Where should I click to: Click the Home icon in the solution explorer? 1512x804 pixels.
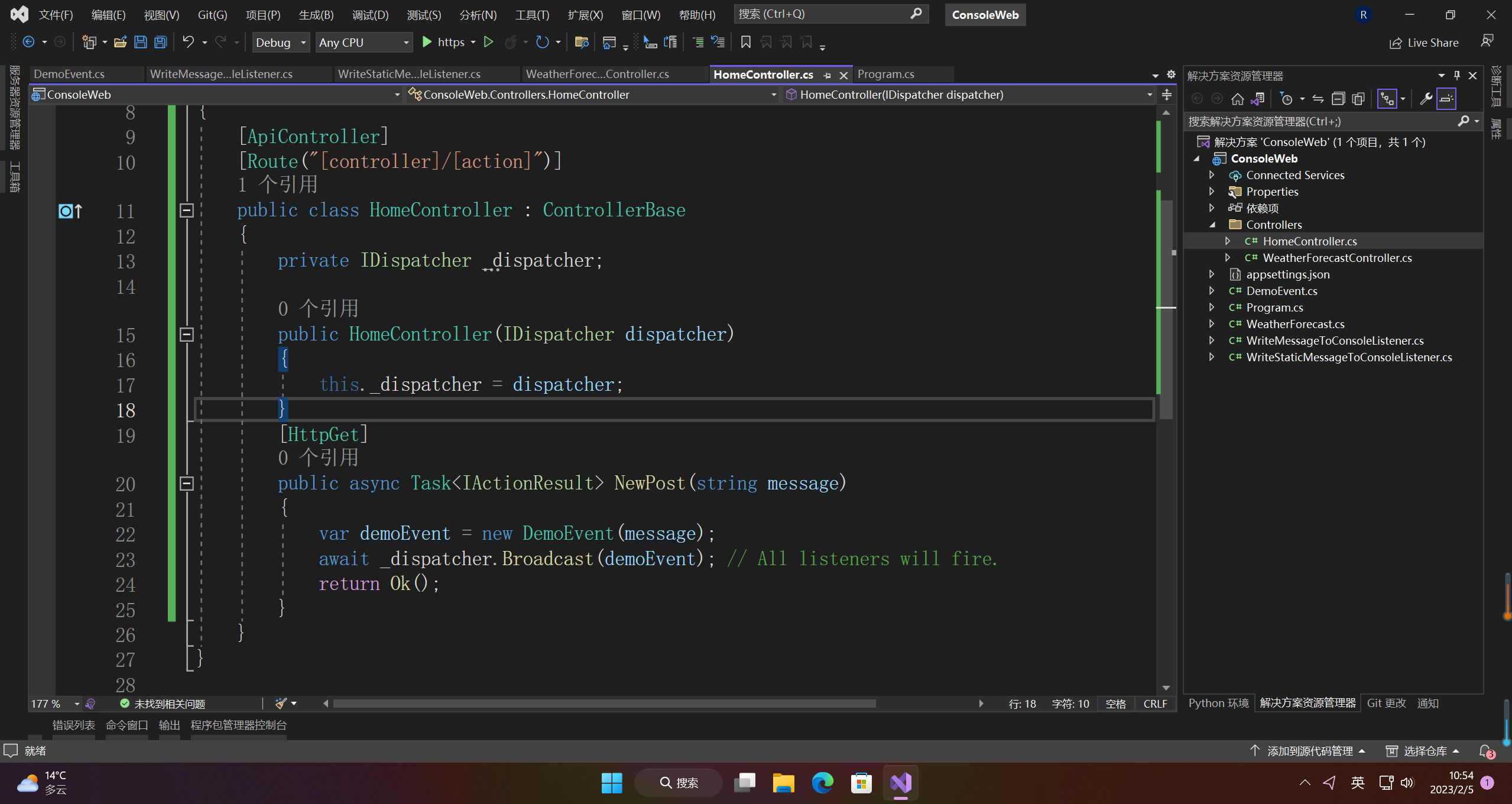coord(1238,99)
